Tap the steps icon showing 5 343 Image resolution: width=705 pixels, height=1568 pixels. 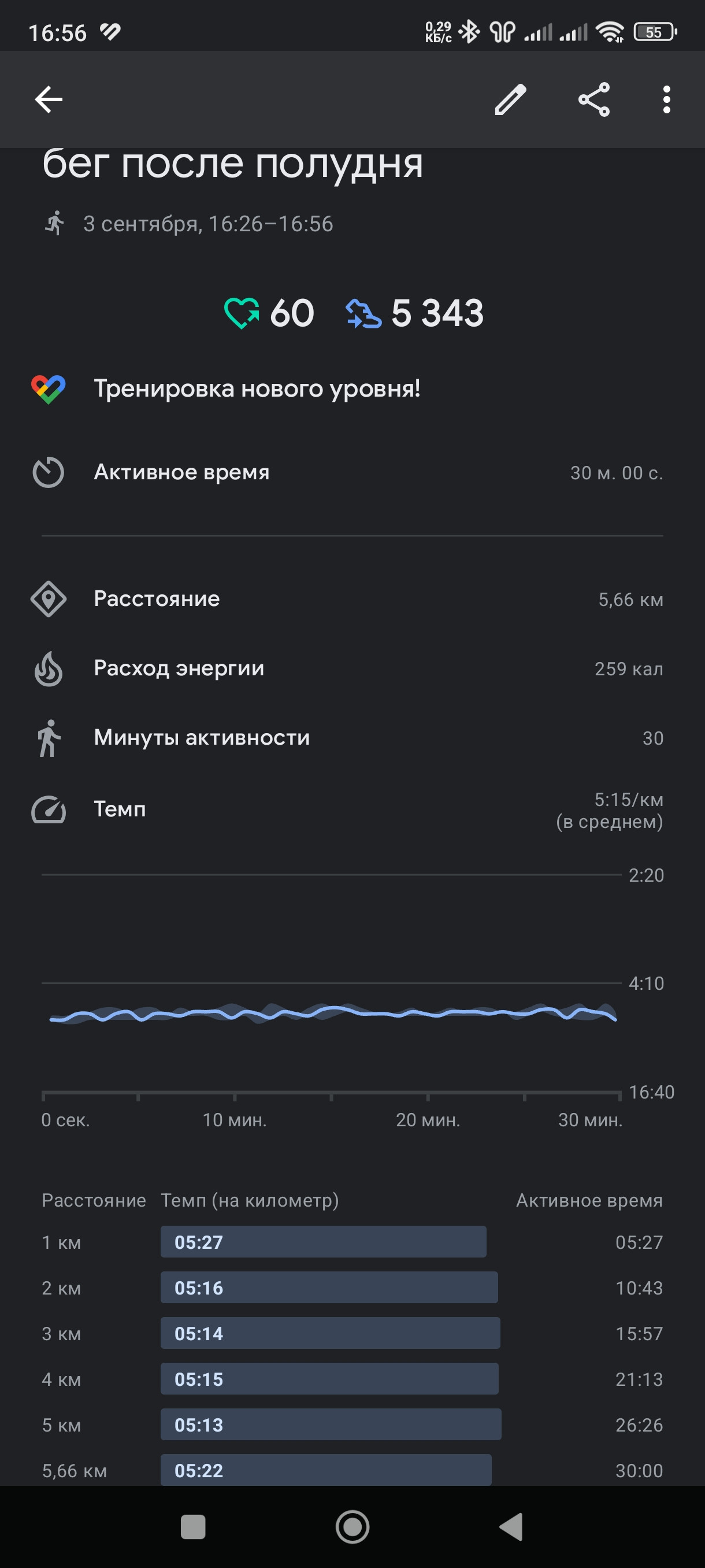click(x=363, y=313)
